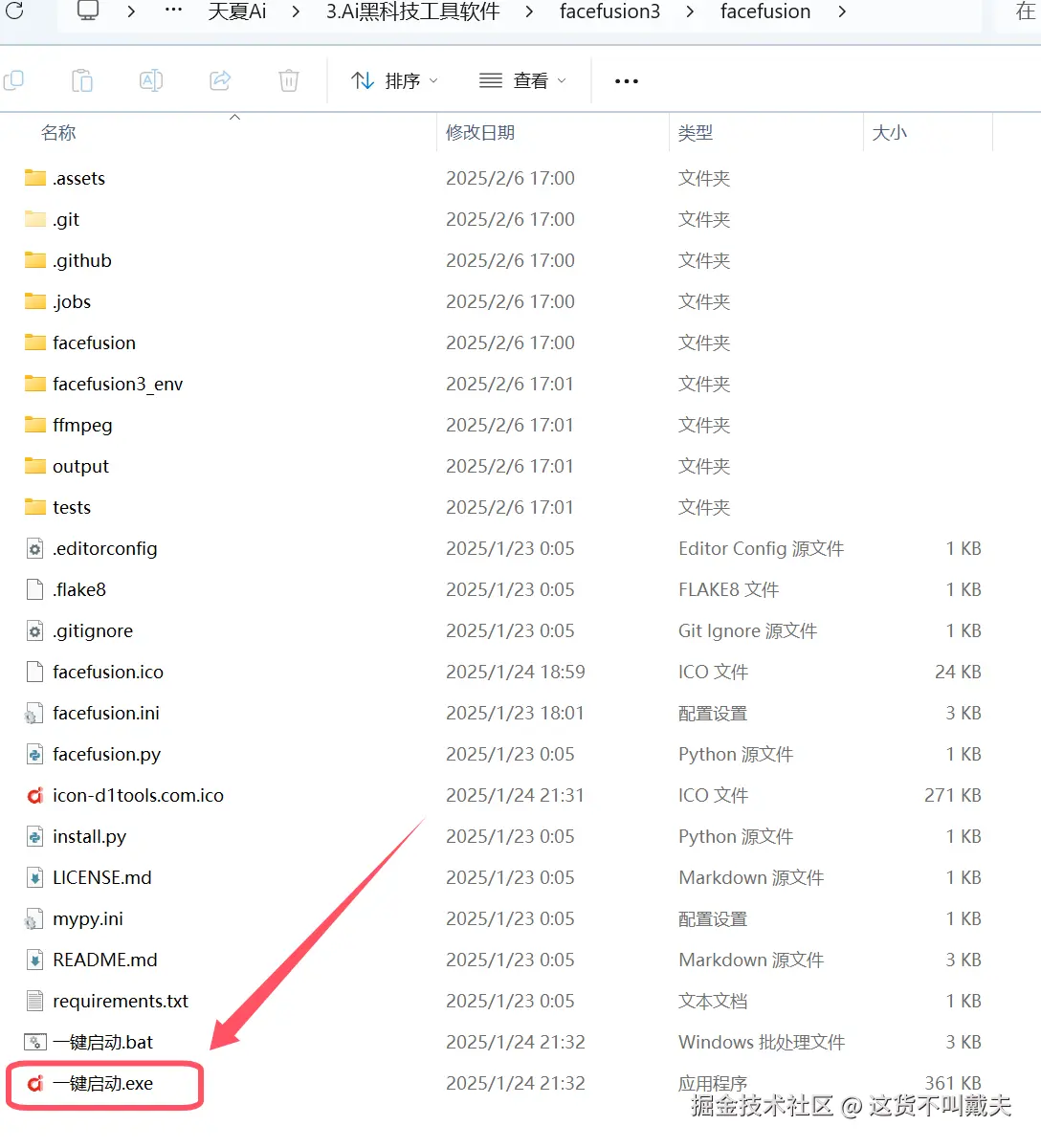The width and height of the screenshot is (1041, 1148).
Task: Click the Rename toolbar icon
Action: point(151,81)
